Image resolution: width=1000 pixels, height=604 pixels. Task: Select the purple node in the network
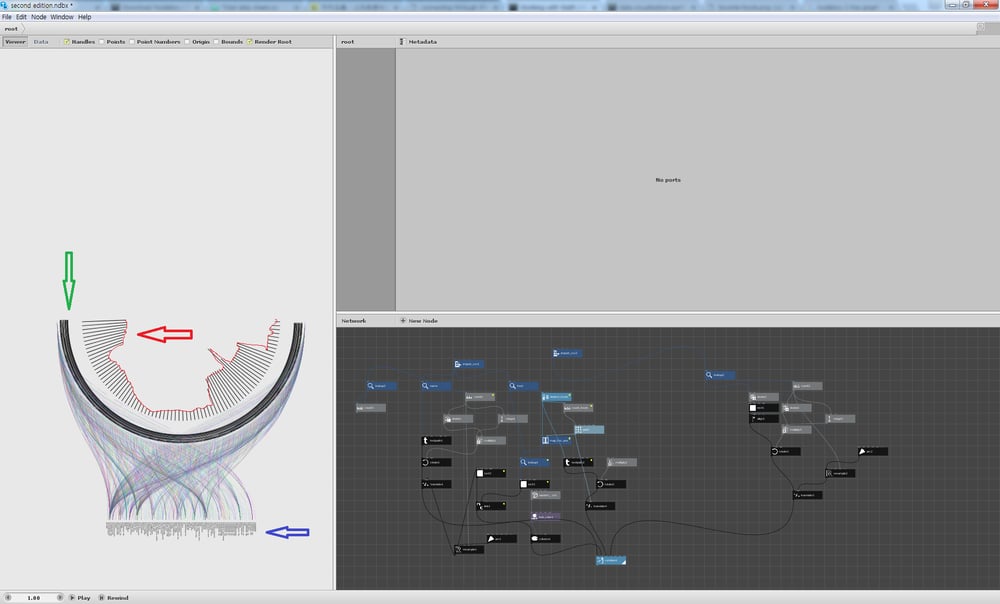click(x=545, y=517)
